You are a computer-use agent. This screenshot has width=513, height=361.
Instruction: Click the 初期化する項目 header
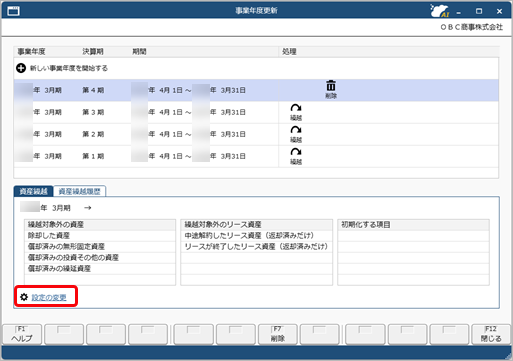pyautogui.click(x=413, y=225)
